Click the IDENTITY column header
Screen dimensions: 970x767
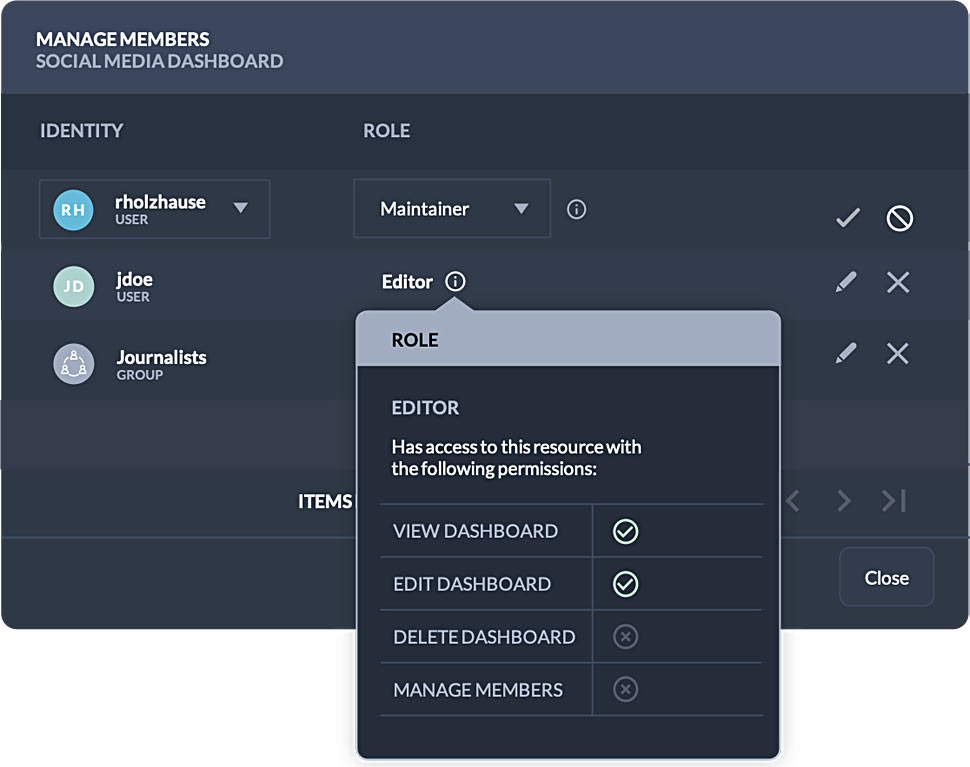[x=82, y=131]
